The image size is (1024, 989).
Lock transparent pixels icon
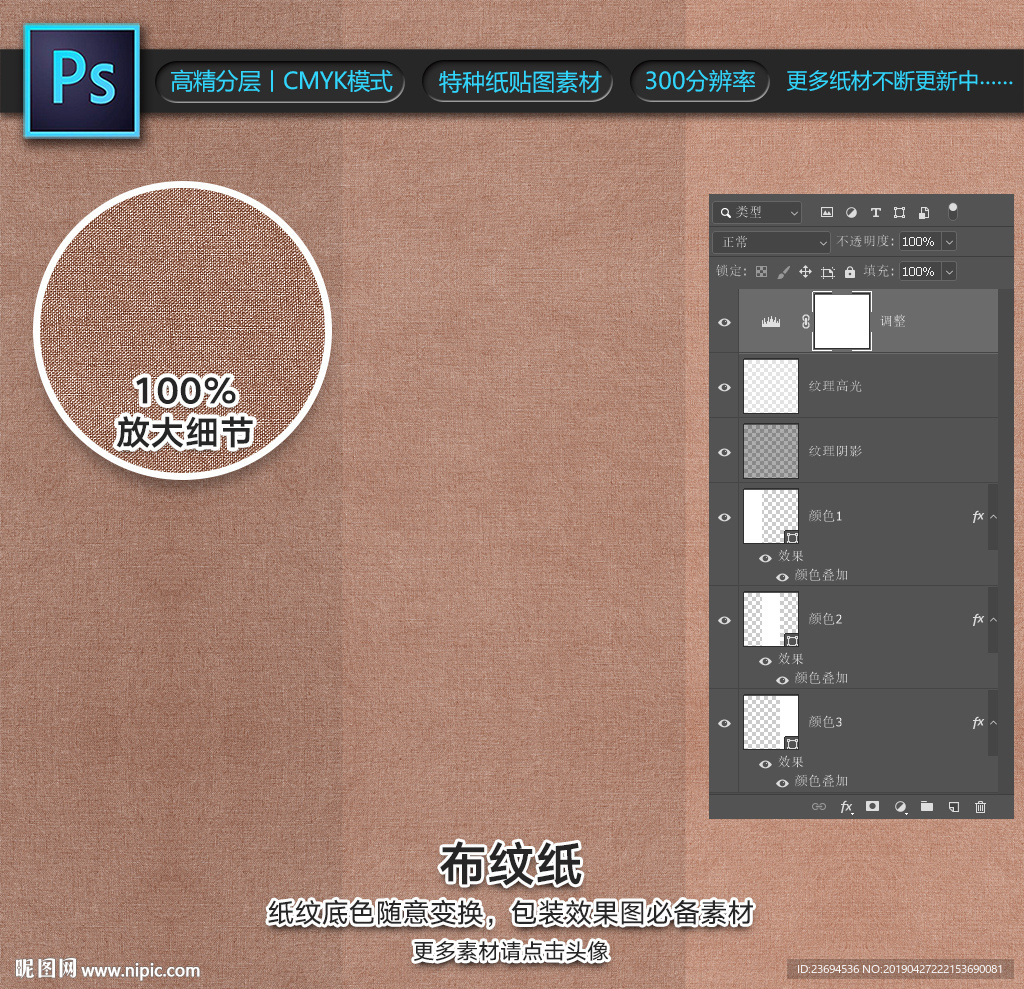coord(761,272)
